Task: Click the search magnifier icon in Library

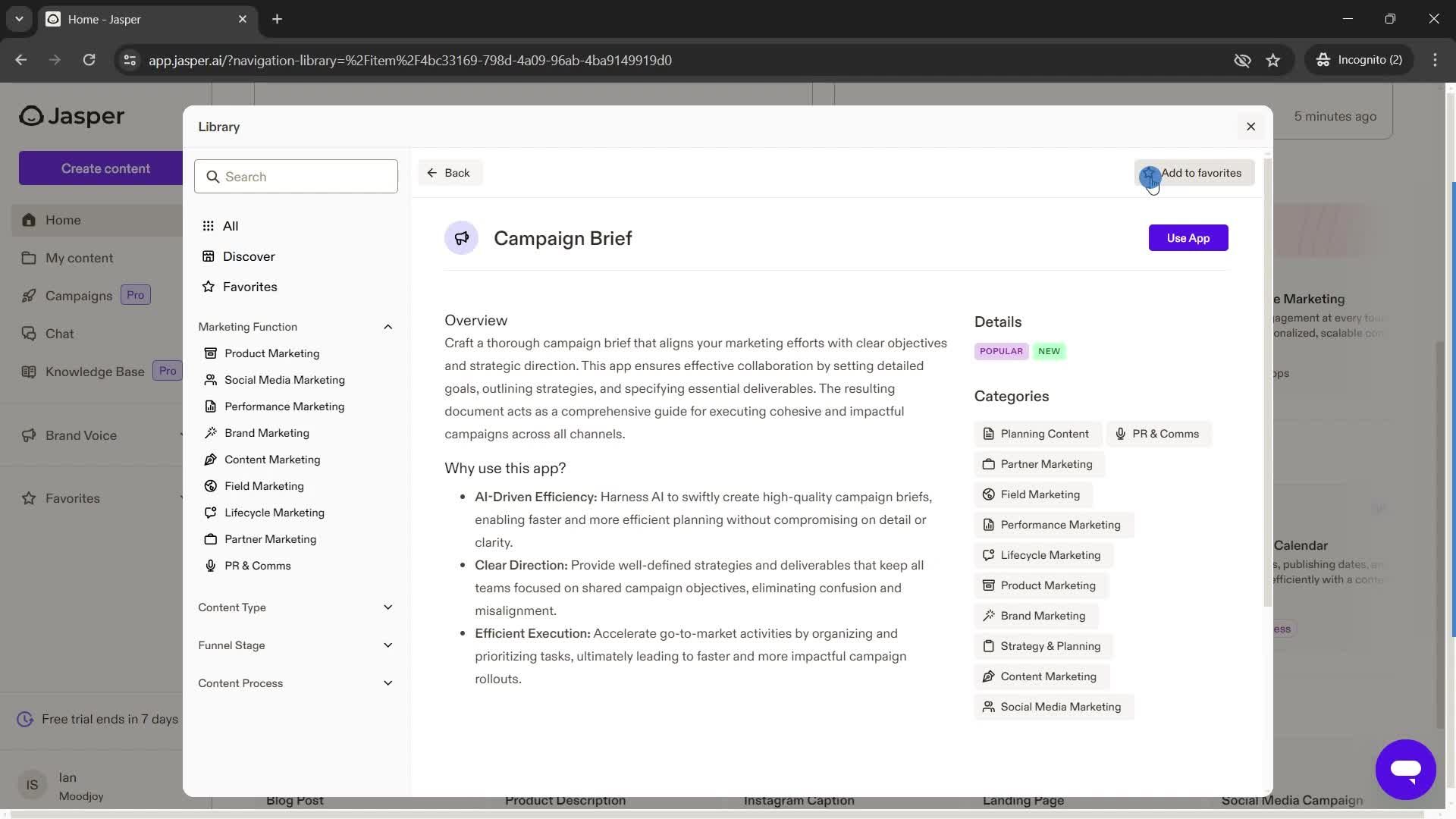Action: point(213,176)
